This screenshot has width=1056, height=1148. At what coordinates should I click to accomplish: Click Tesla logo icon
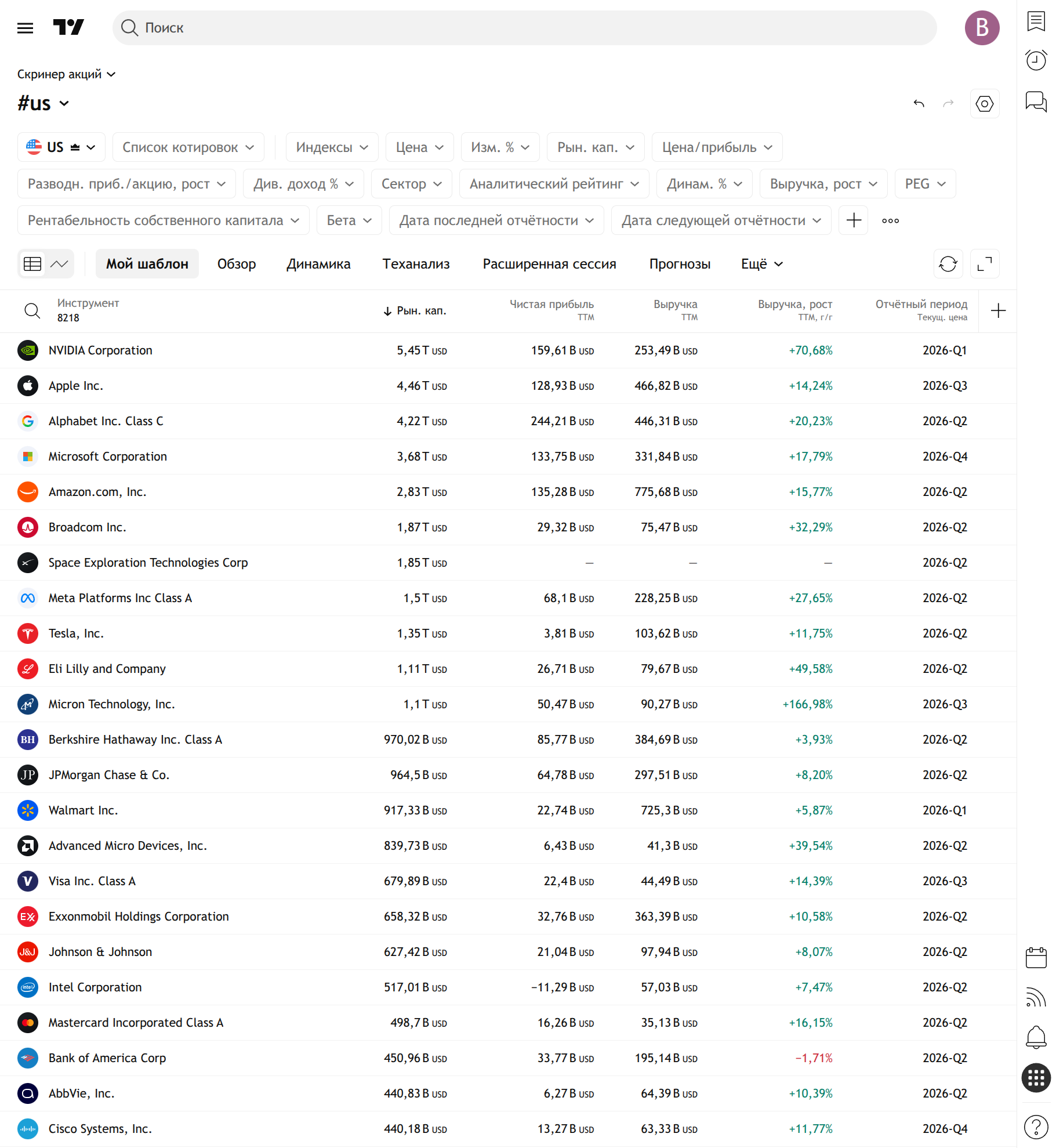click(28, 633)
